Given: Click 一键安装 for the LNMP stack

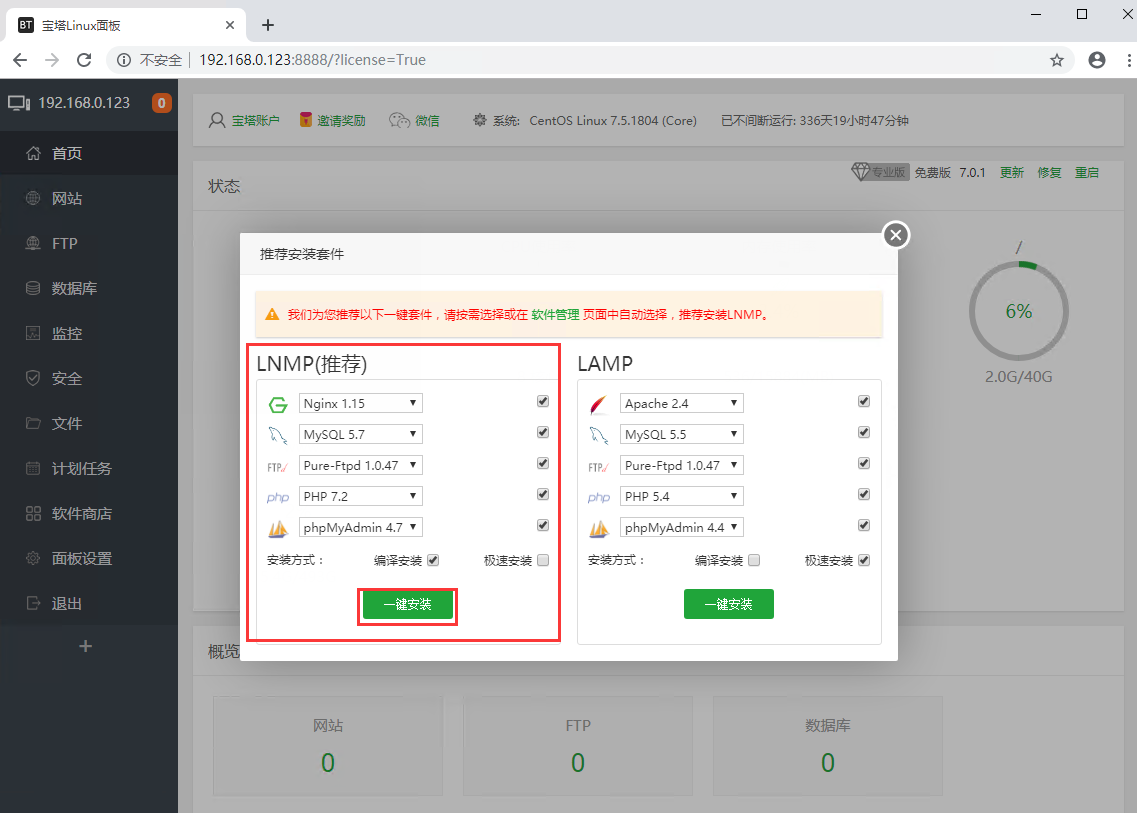Looking at the screenshot, I should coord(407,604).
